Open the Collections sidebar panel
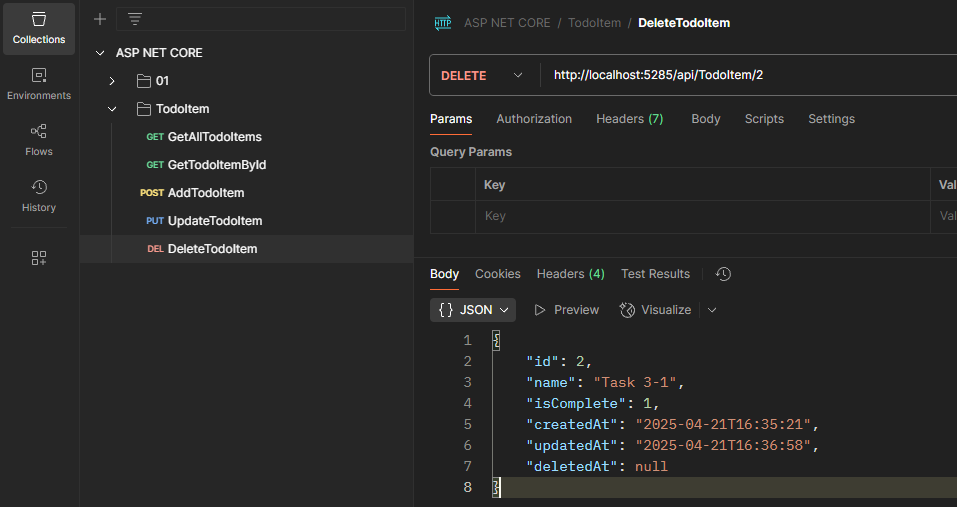Viewport: 957px width, 507px height. tap(39, 28)
